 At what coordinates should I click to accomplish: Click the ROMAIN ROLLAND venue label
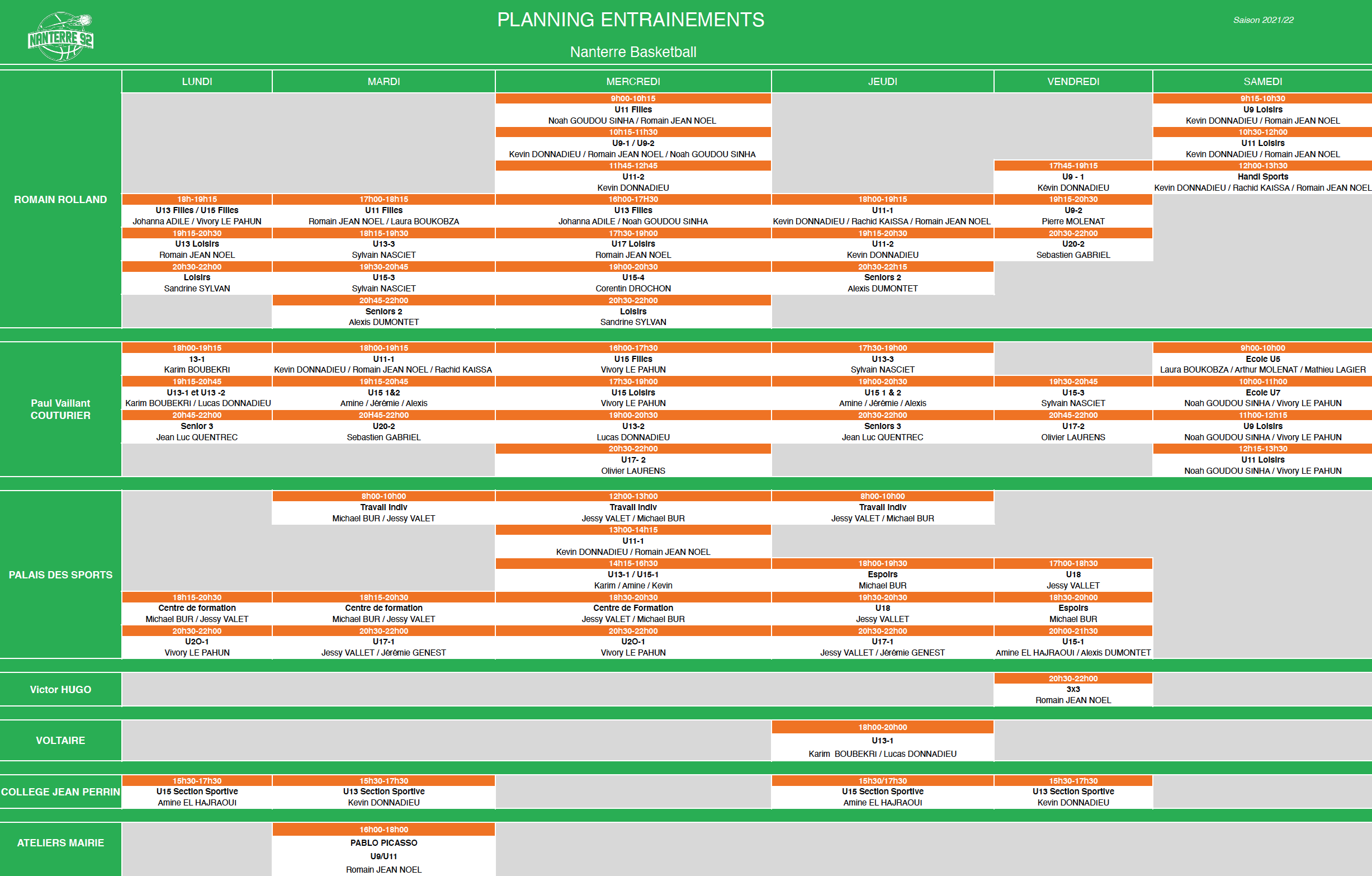tap(60, 200)
